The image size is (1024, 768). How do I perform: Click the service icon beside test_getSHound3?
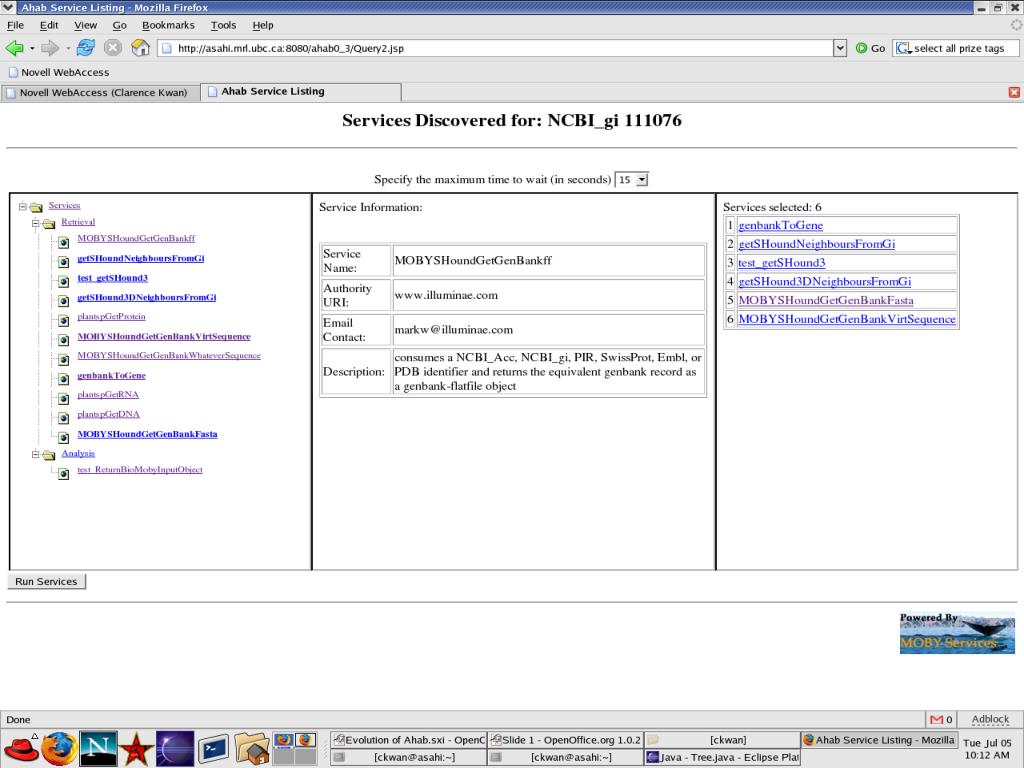click(63, 281)
